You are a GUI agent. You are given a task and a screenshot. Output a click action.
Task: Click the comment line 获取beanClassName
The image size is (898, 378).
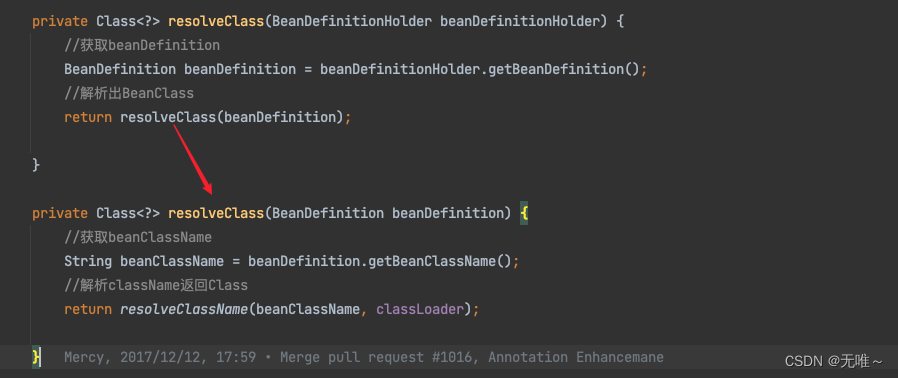138,237
